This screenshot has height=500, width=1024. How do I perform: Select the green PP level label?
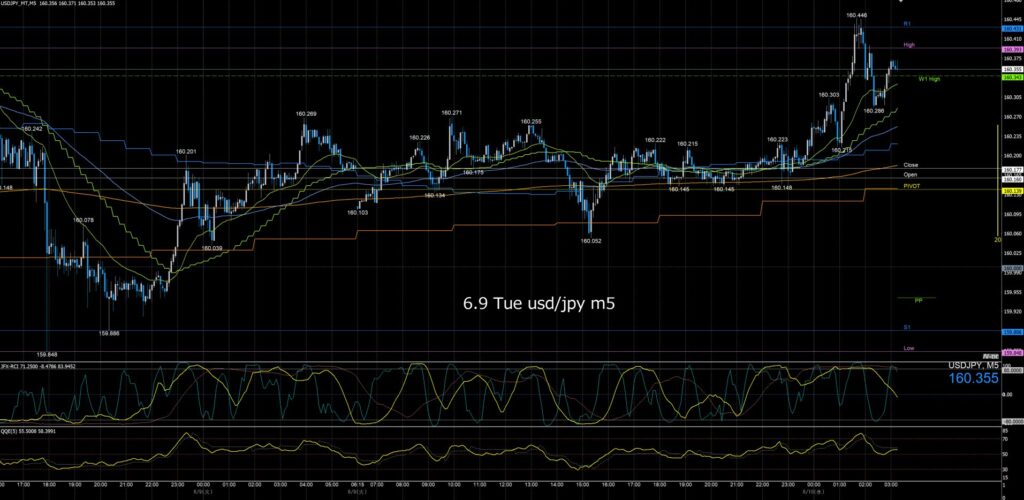click(918, 300)
